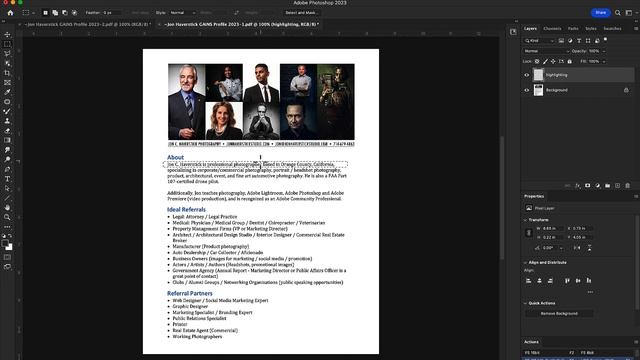Image resolution: width=640 pixels, height=360 pixels.
Task: Delete layer with trash icon
Action: [628, 186]
